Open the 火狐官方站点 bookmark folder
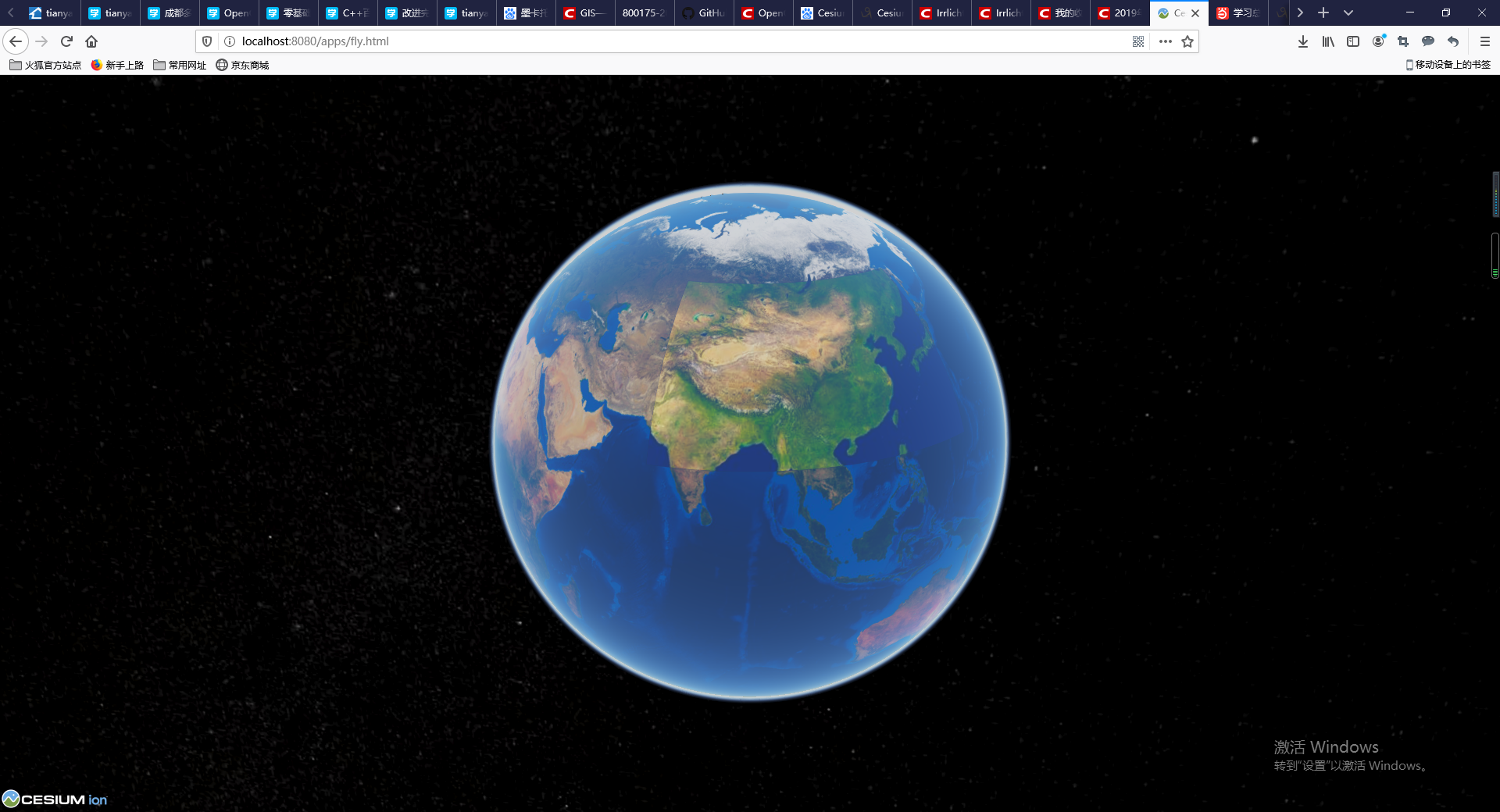The image size is (1500, 812). tap(45, 65)
